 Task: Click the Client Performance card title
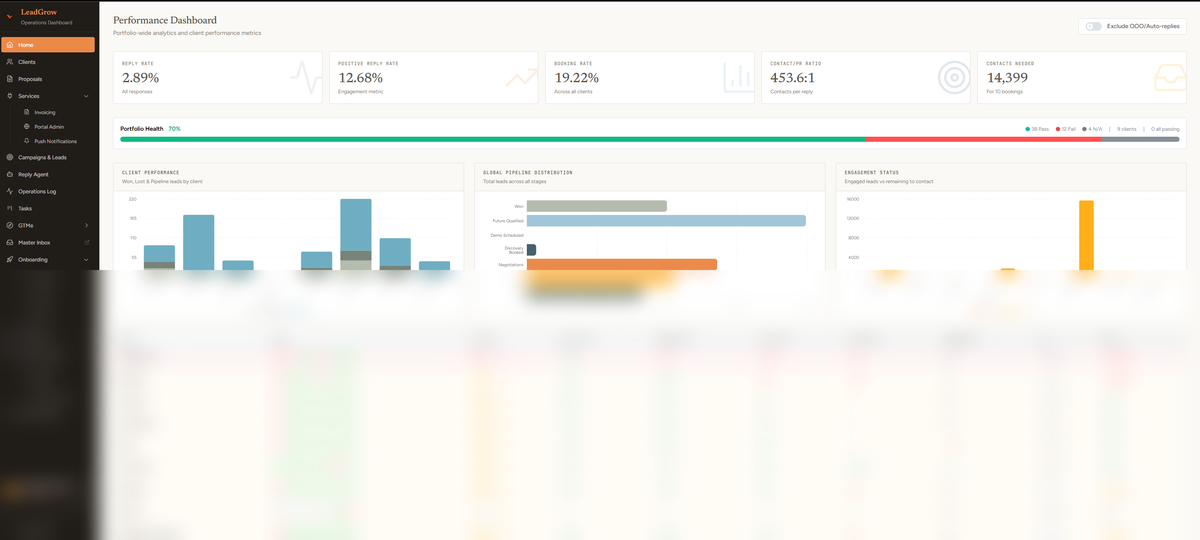(151, 172)
